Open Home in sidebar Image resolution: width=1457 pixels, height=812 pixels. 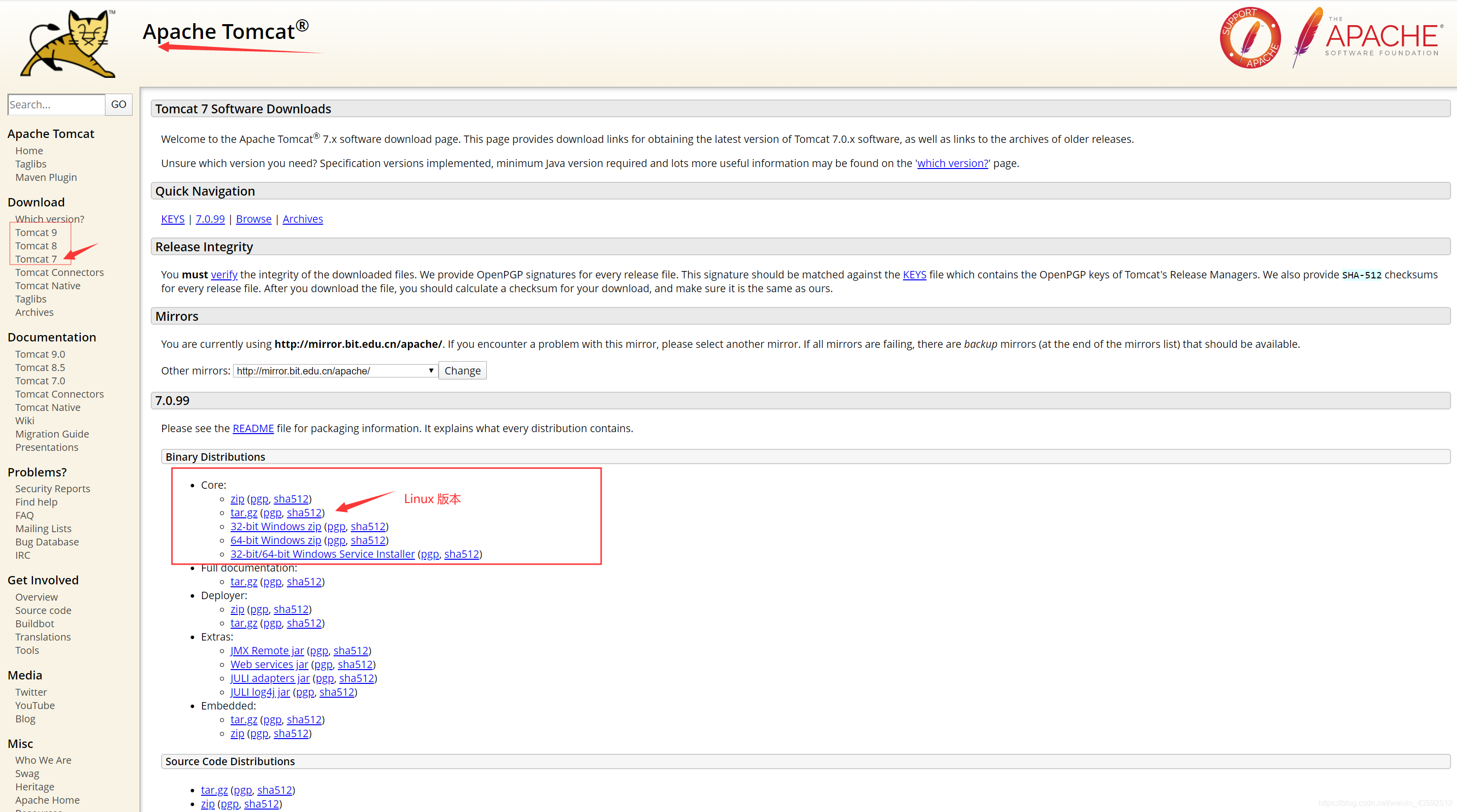[x=29, y=150]
